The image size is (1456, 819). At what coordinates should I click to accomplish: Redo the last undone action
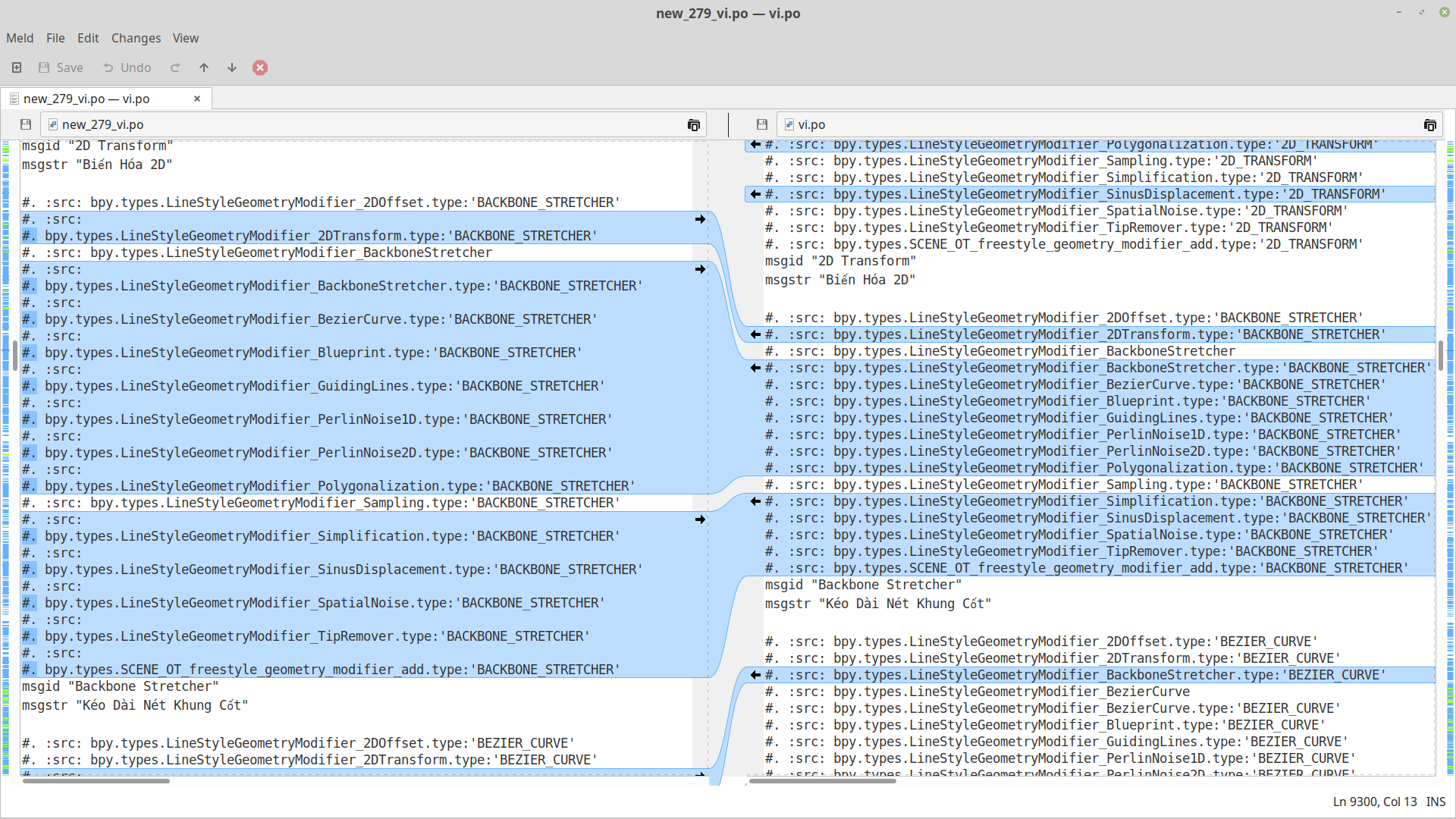coord(175,67)
